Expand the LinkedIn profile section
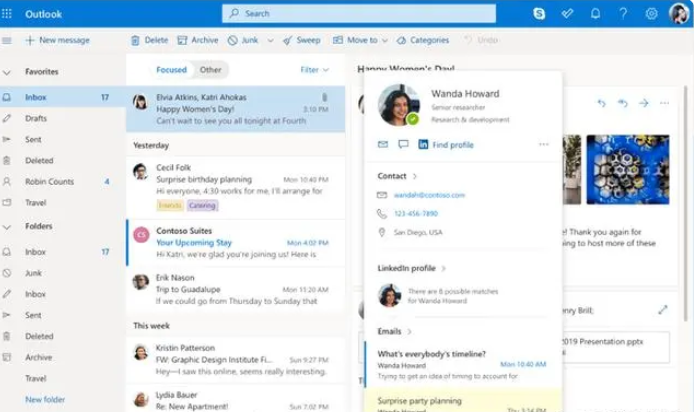The image size is (694, 412). point(411,268)
